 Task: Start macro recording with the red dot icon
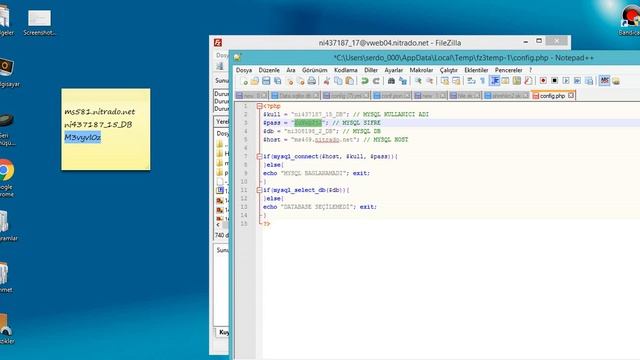[x=543, y=81]
